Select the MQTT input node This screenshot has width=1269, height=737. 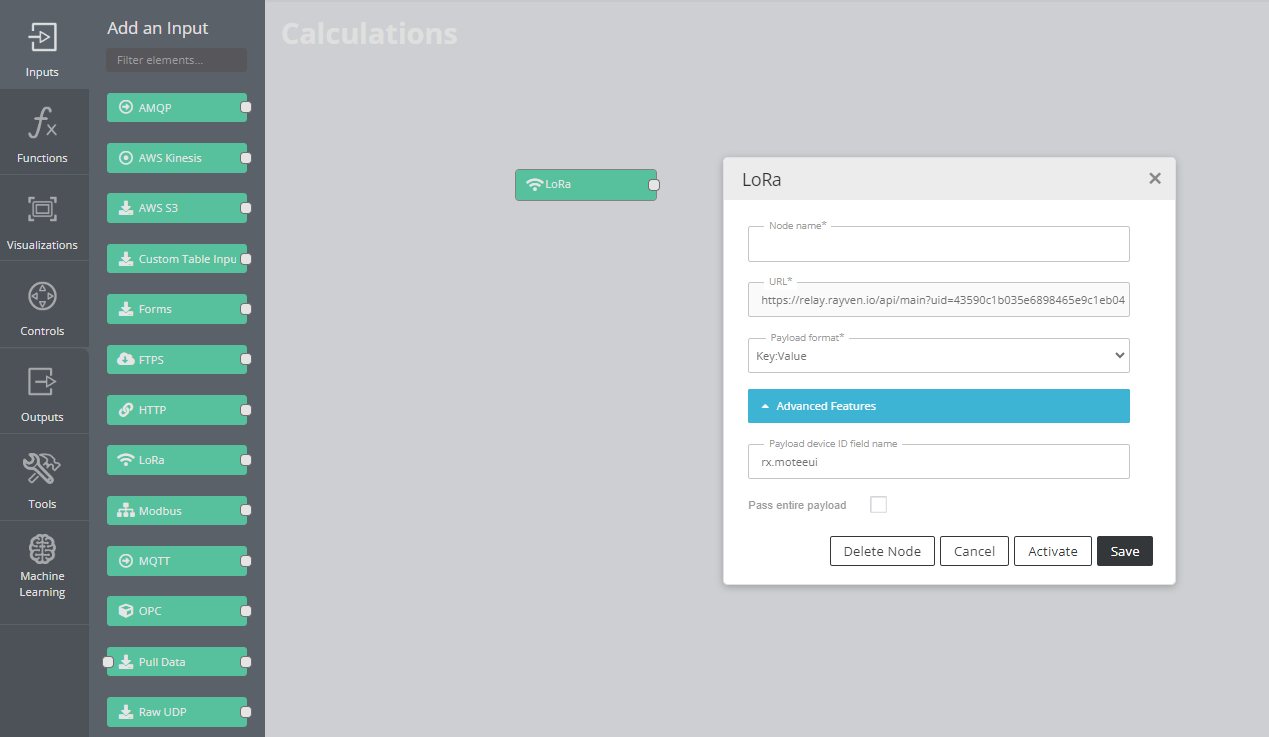pos(177,561)
